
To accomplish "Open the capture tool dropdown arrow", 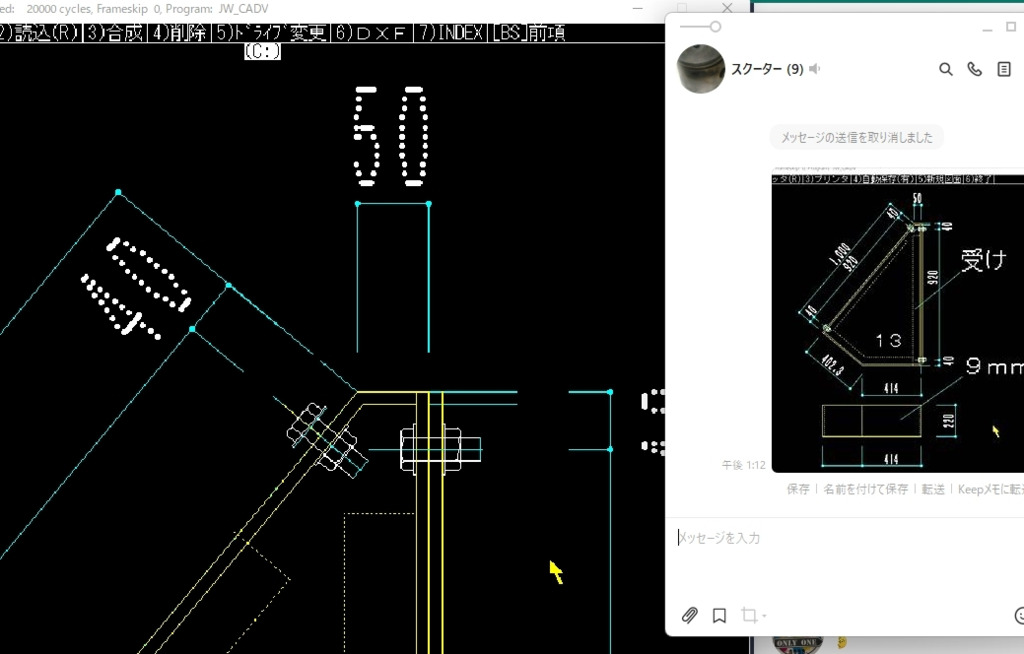I will click(763, 615).
